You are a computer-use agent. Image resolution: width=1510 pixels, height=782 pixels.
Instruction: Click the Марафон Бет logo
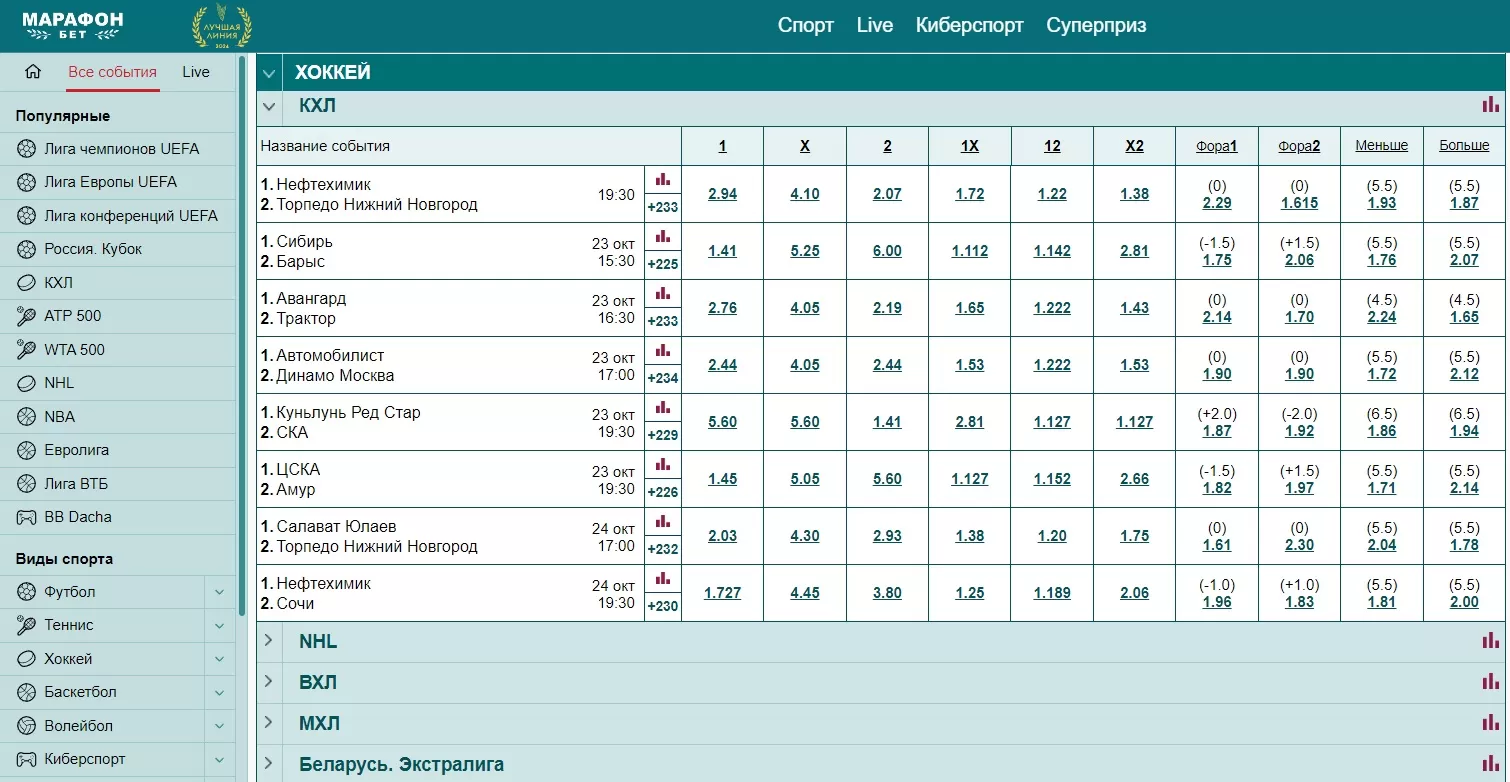point(73,26)
